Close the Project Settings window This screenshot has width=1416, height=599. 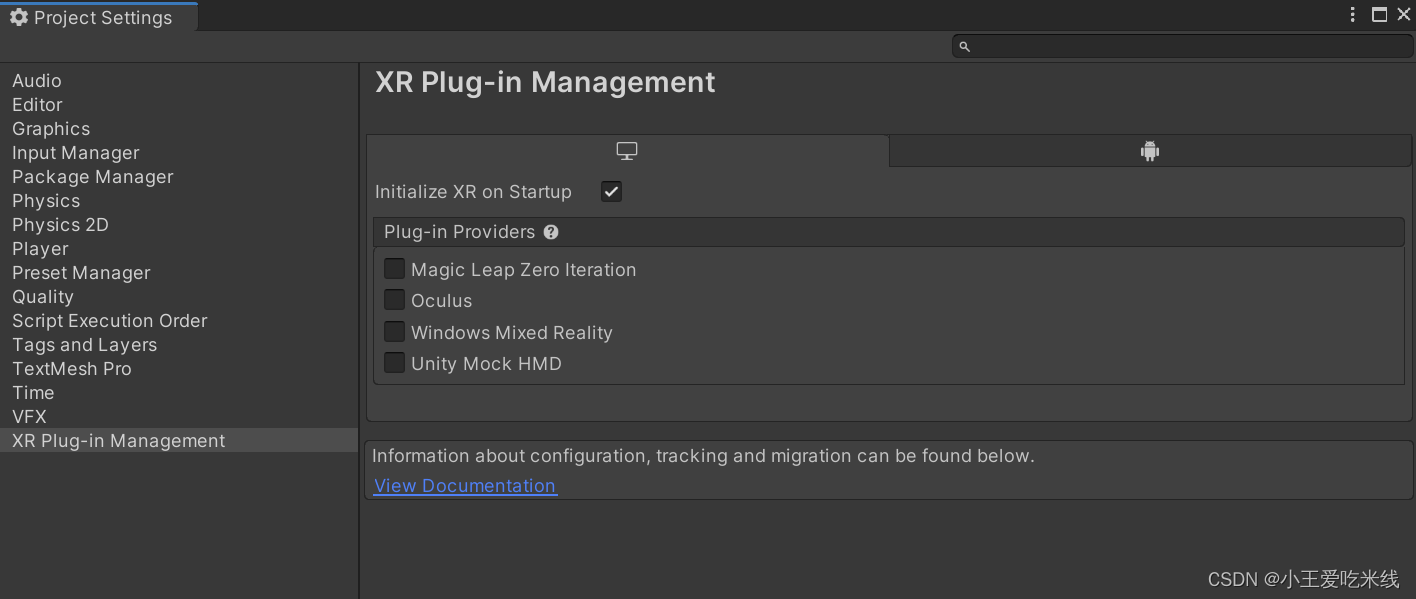(1403, 14)
